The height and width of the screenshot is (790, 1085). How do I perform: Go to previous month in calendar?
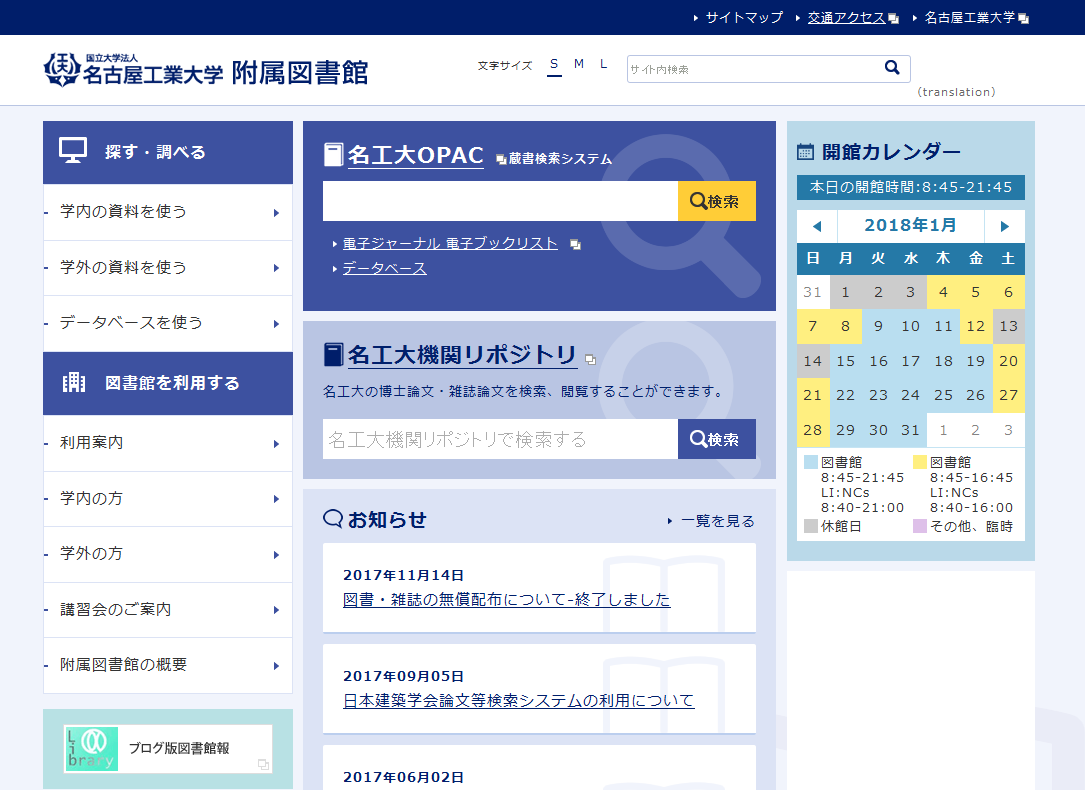coord(817,226)
